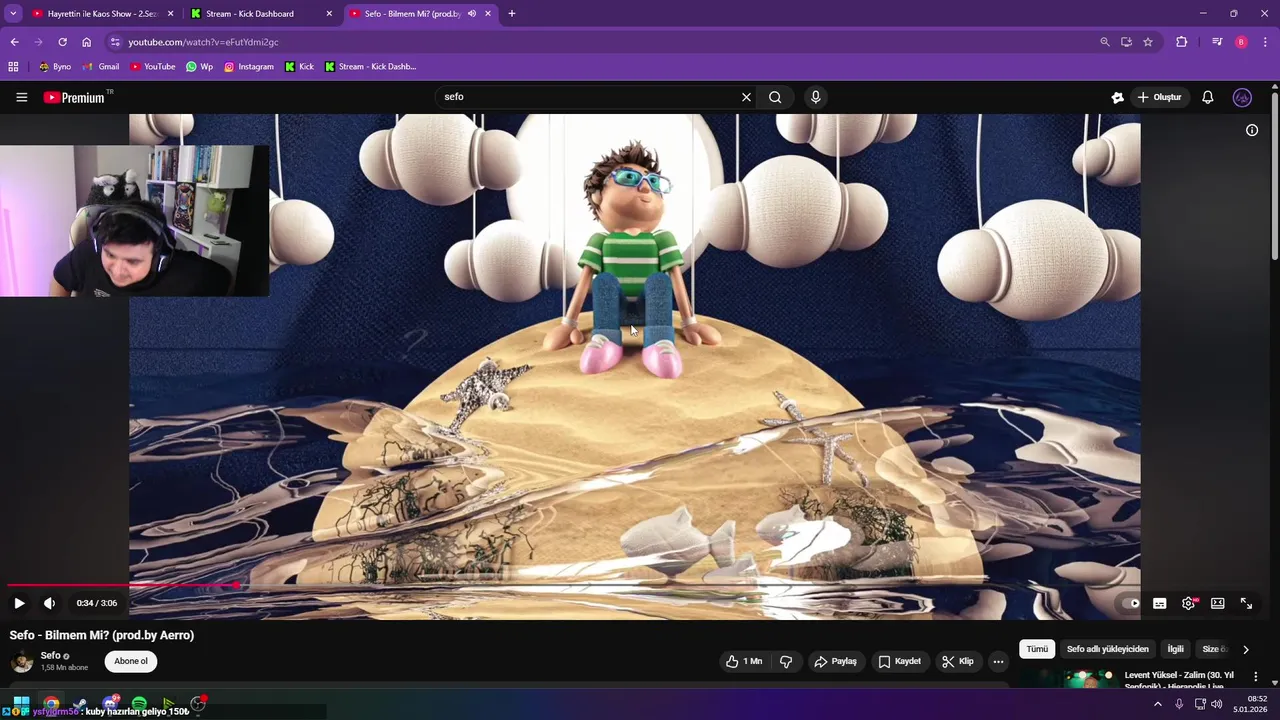Open the Kick bookmark
Screen dimensions: 1280x720
click(x=299, y=67)
